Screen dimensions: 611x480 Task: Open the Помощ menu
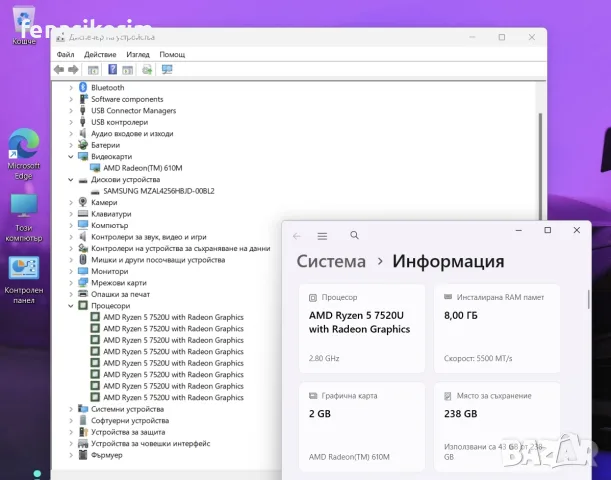point(172,55)
